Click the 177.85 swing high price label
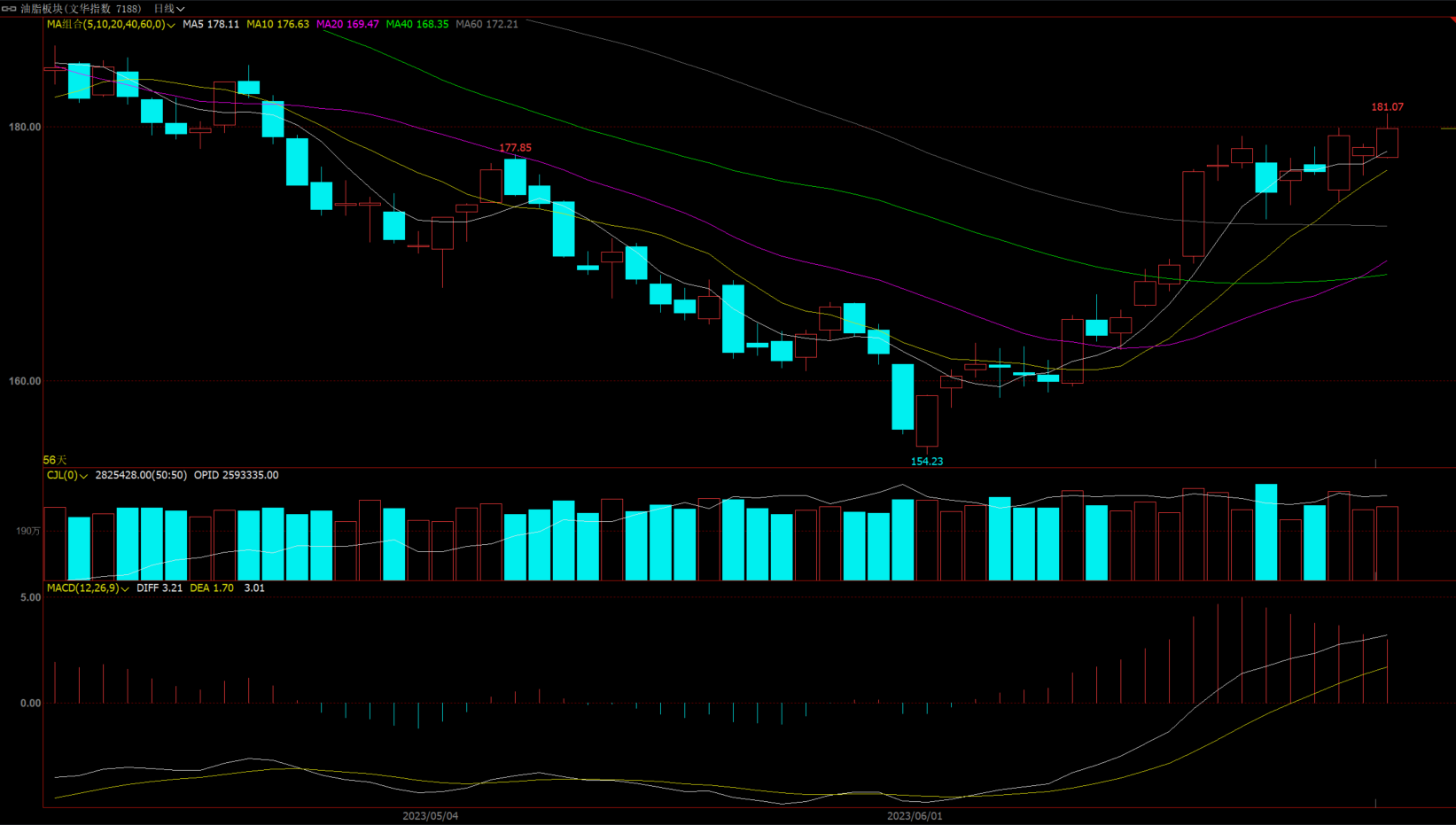This screenshot has height=825, width=1456. pos(515,148)
